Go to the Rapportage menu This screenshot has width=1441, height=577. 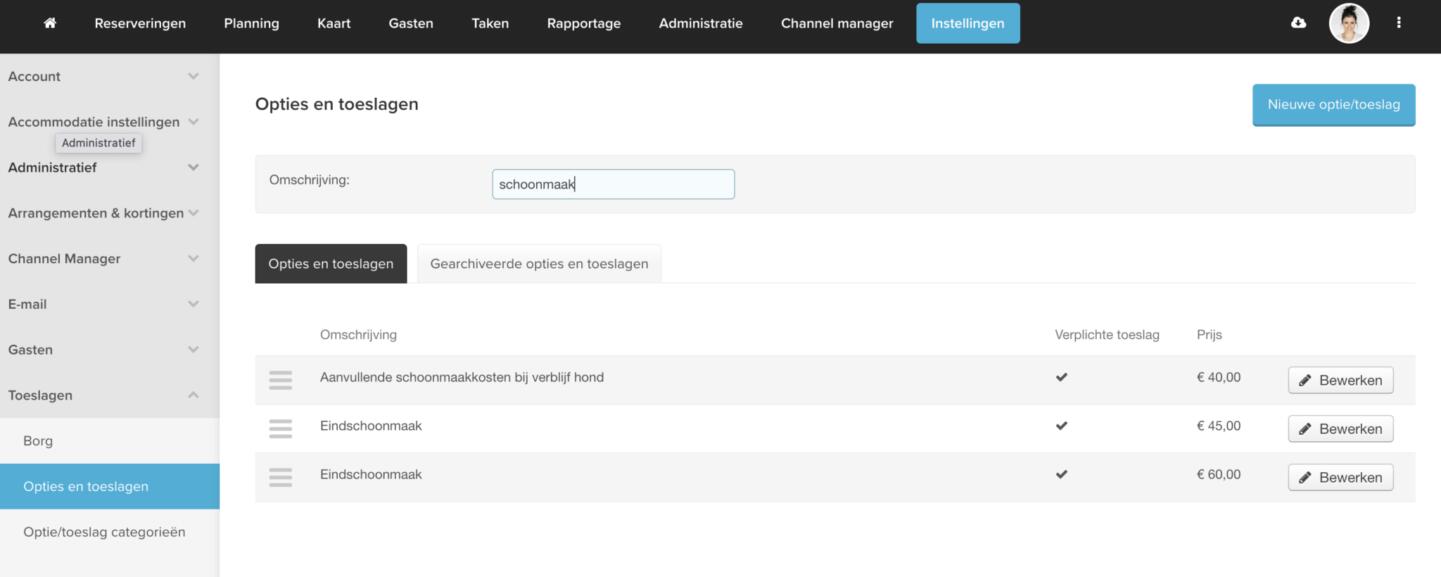pos(583,23)
